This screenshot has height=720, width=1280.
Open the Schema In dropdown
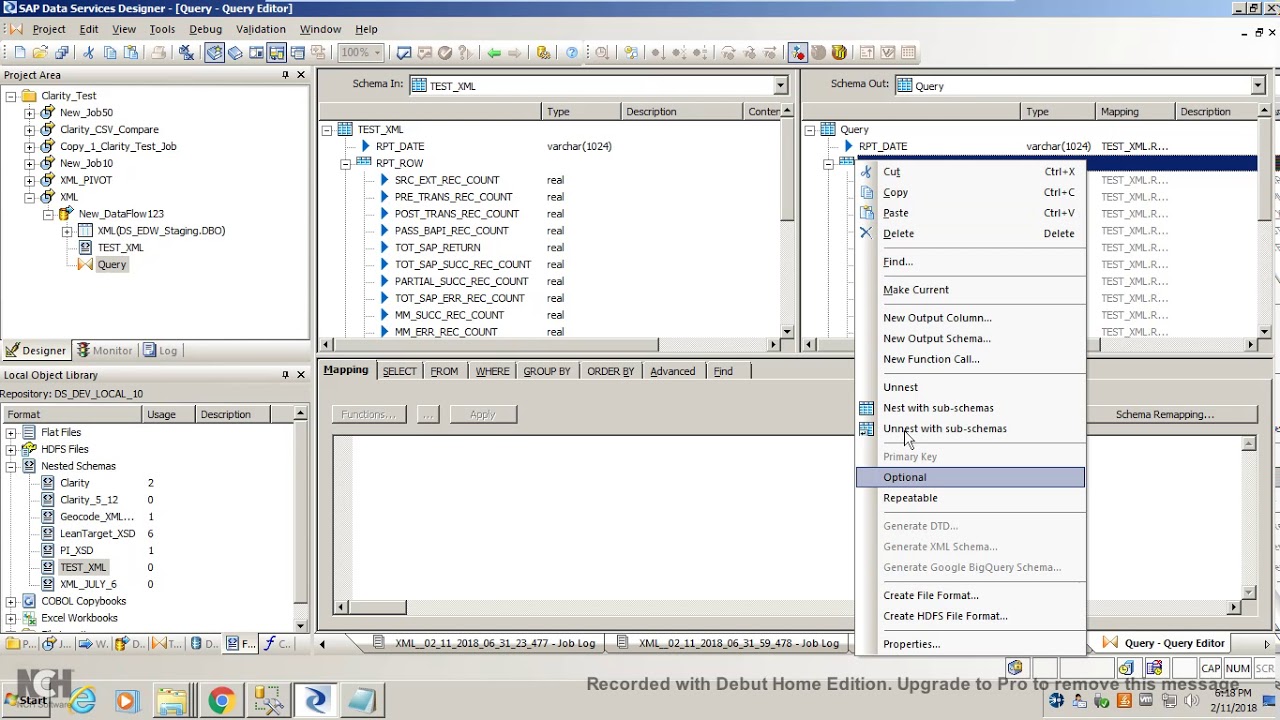pos(780,86)
